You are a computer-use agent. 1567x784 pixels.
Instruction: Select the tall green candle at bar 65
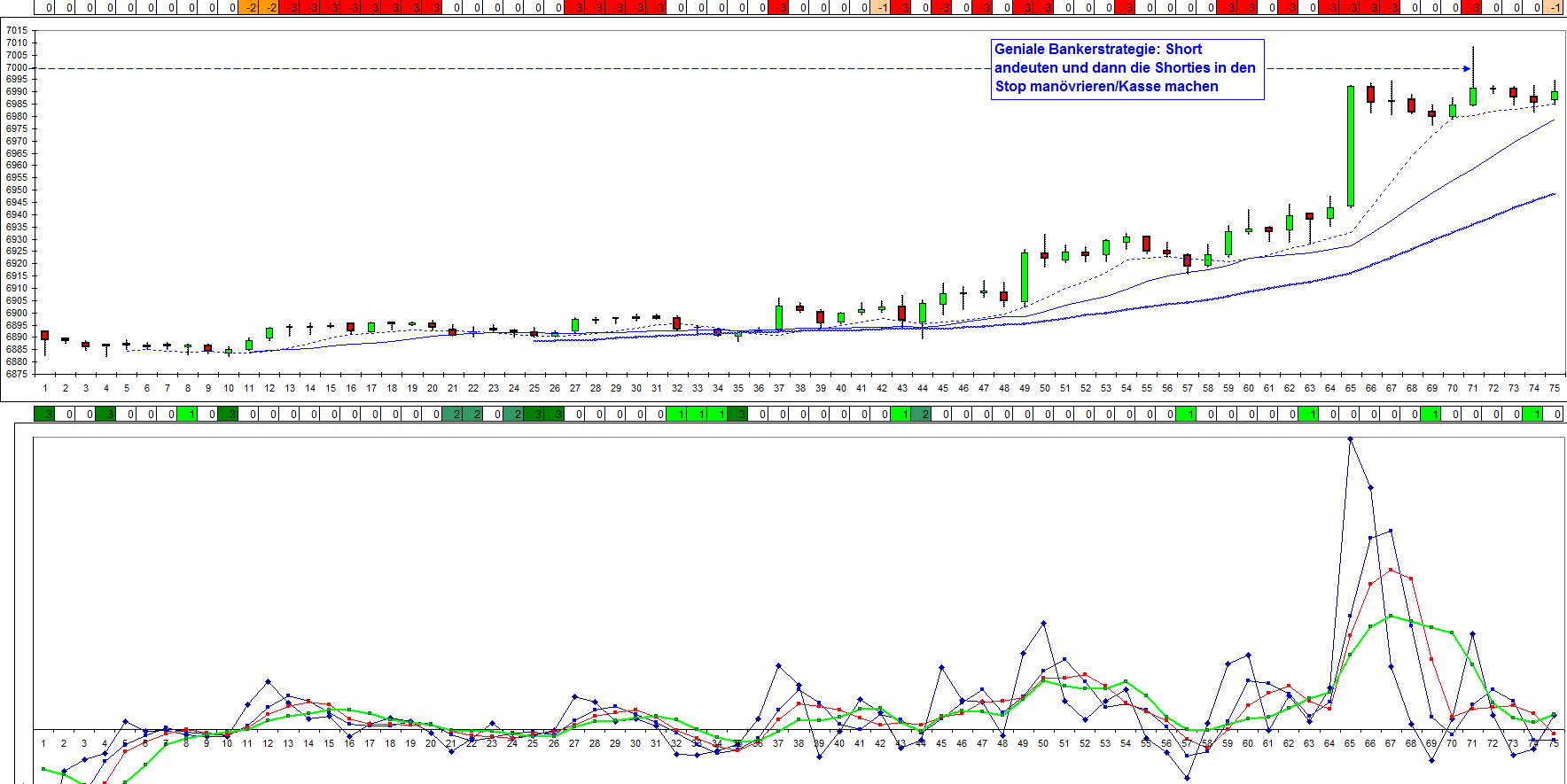pyautogui.click(x=1351, y=146)
